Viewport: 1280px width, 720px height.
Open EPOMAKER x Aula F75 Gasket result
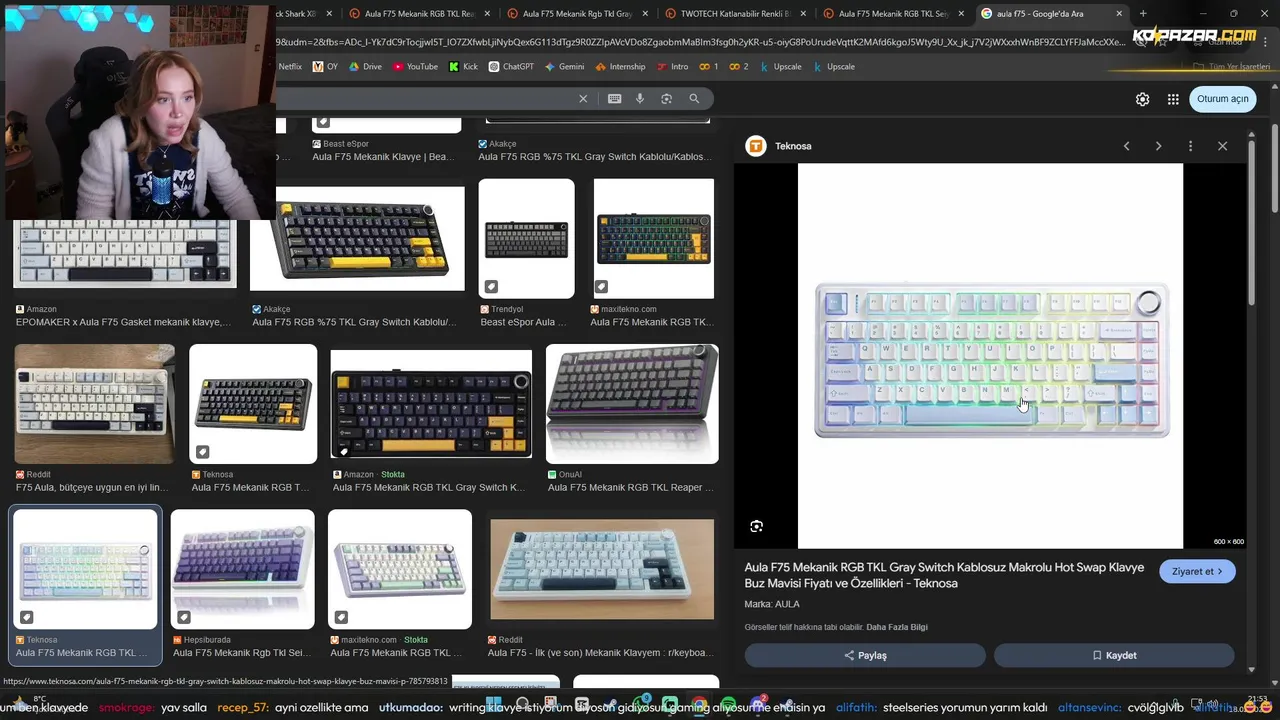tap(123, 322)
